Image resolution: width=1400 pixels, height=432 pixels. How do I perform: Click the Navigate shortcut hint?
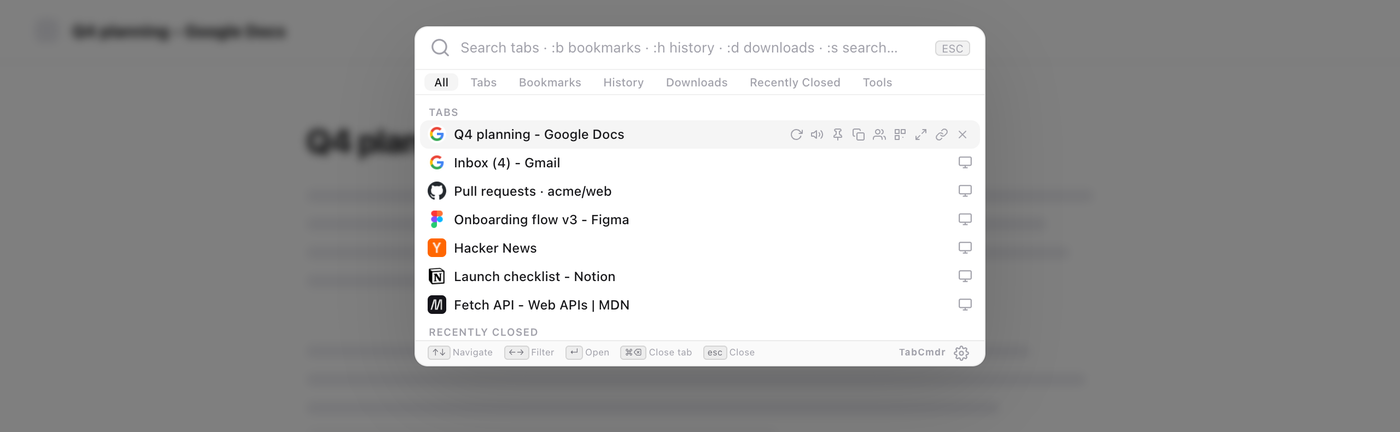[x=461, y=352]
